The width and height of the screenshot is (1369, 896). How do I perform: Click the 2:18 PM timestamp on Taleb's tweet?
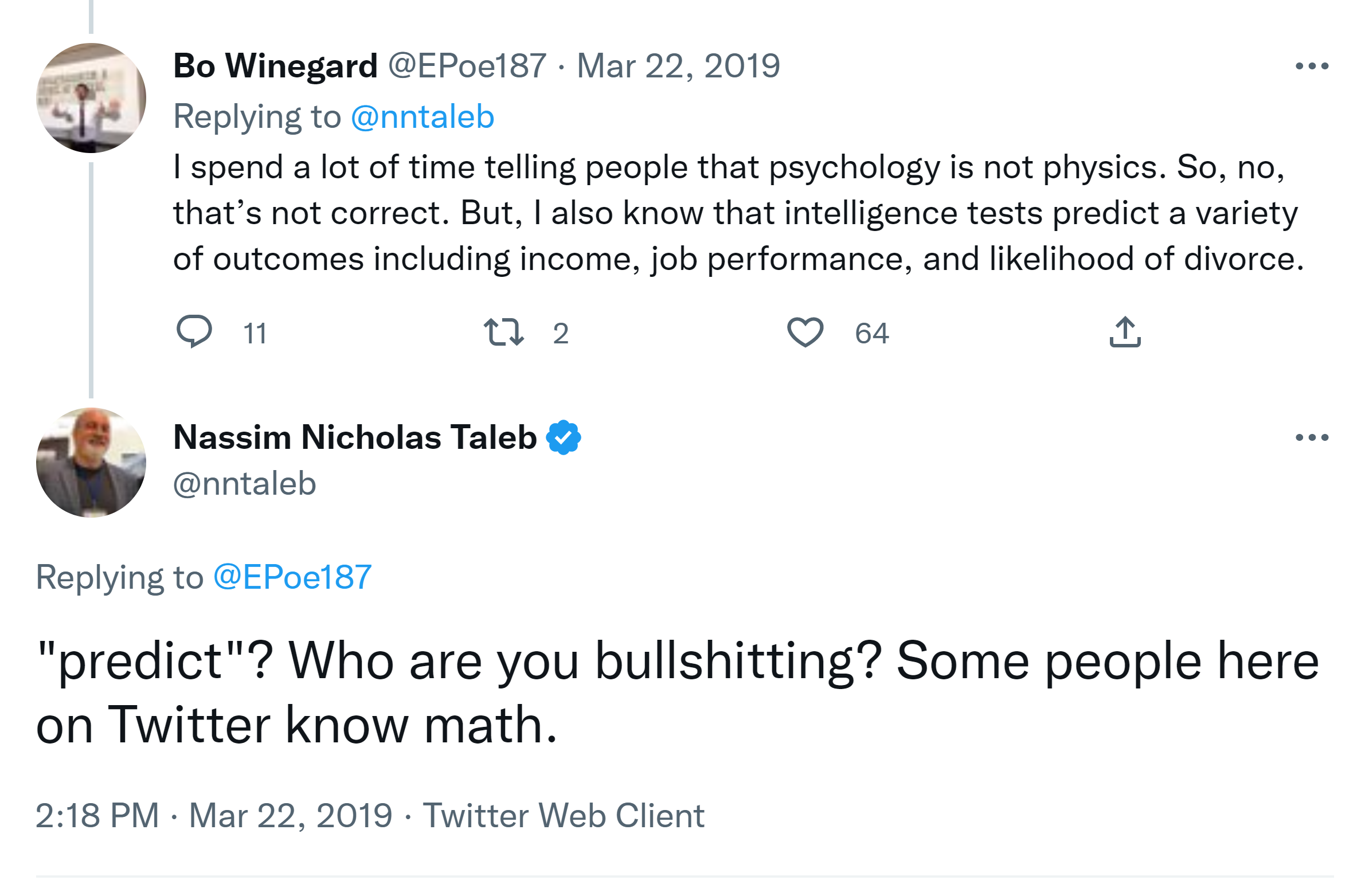pos(97,816)
